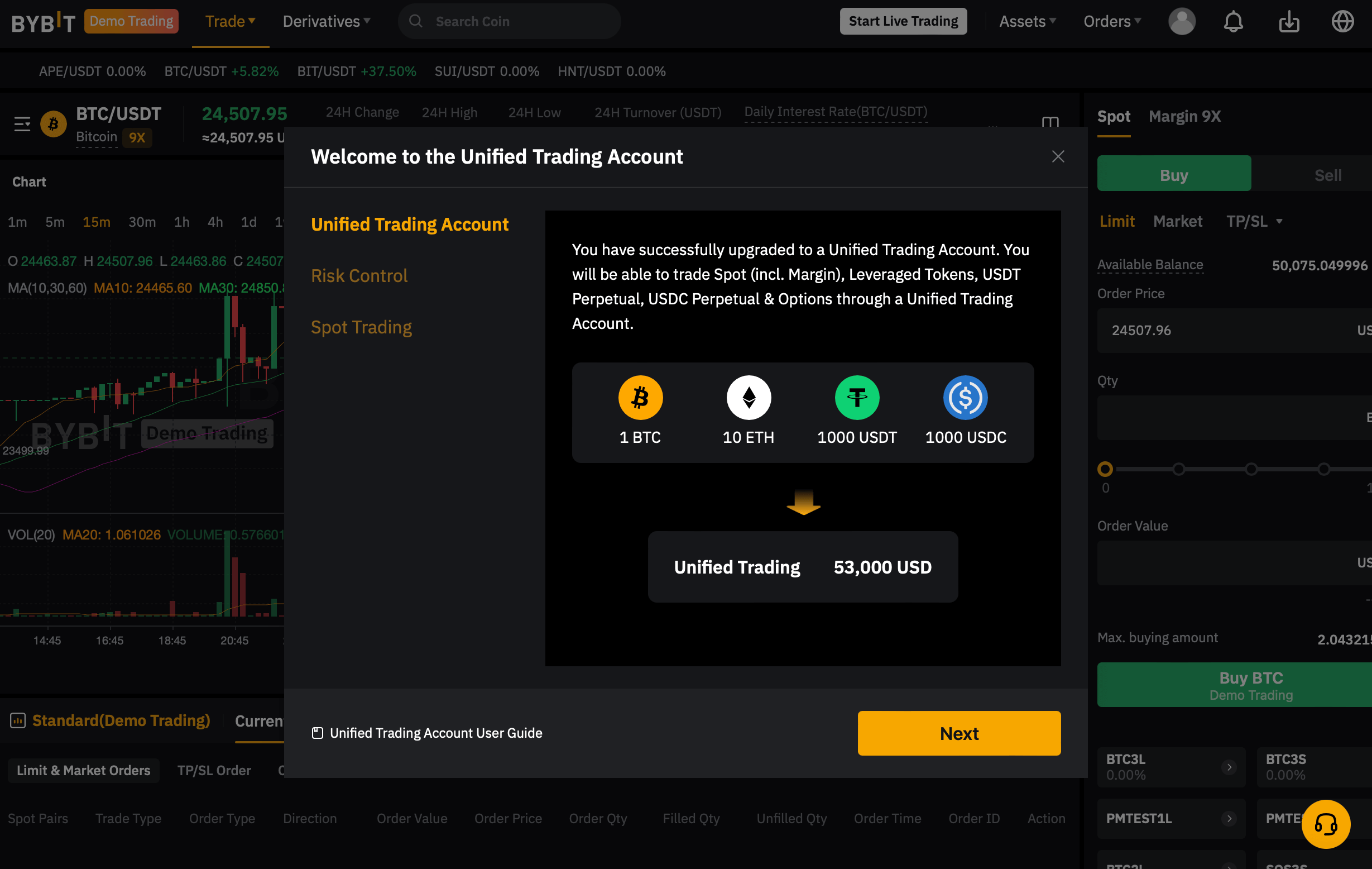Click the USDC icon in demo assets

(x=964, y=397)
